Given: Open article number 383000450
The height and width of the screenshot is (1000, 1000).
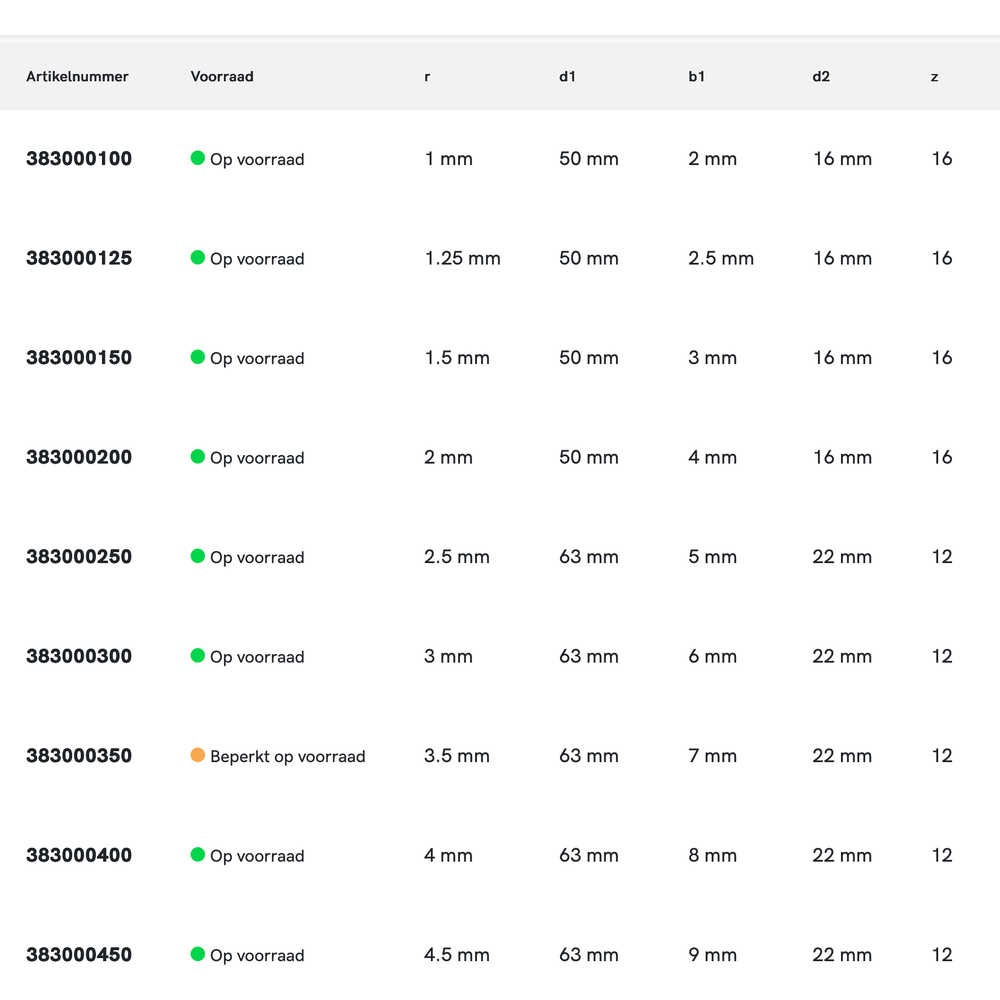Looking at the screenshot, I should tap(79, 955).
